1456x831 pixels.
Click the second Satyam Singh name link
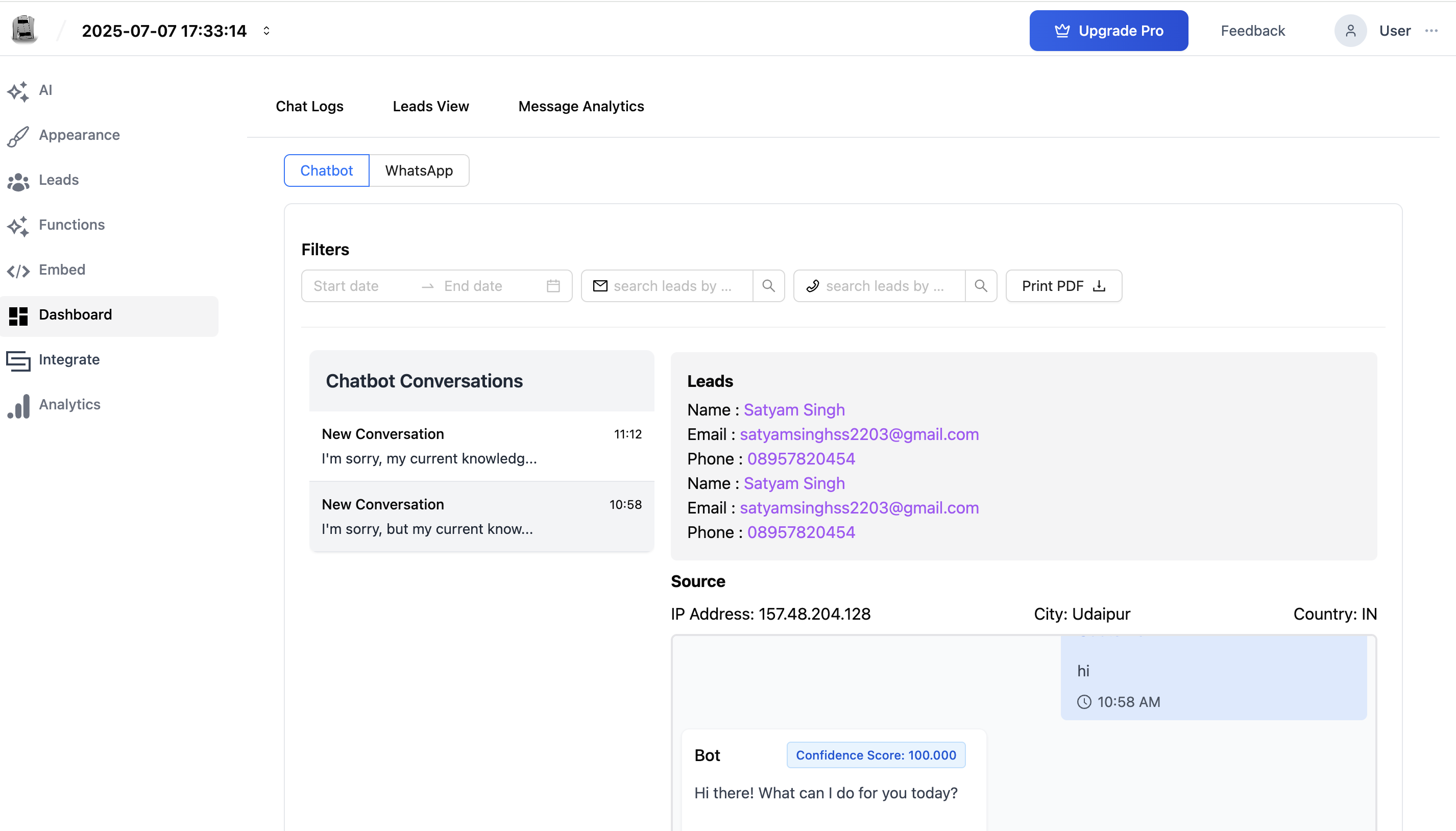click(x=794, y=484)
